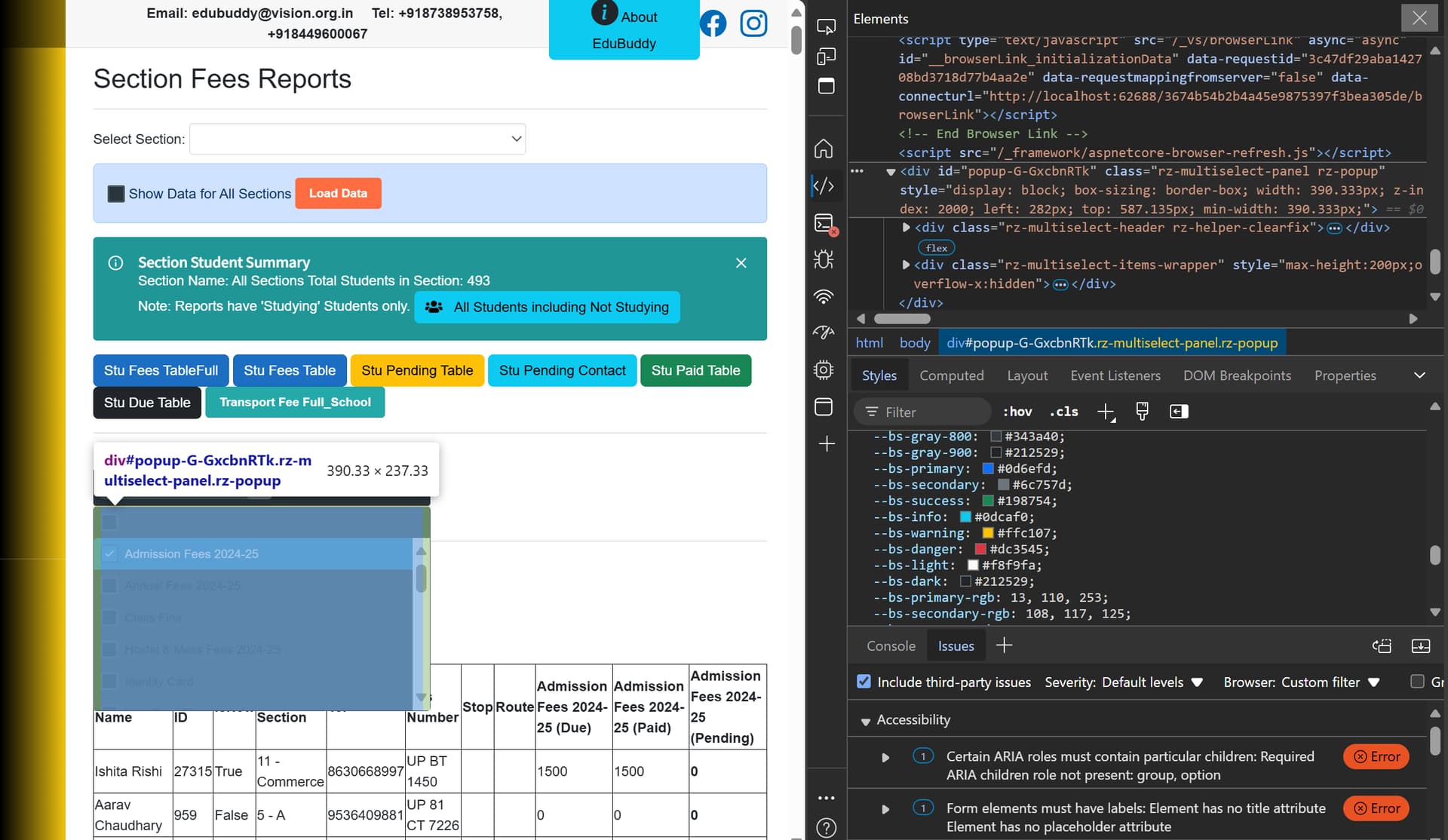Open the Select Section dropdown
The image size is (1448, 840).
357,139
